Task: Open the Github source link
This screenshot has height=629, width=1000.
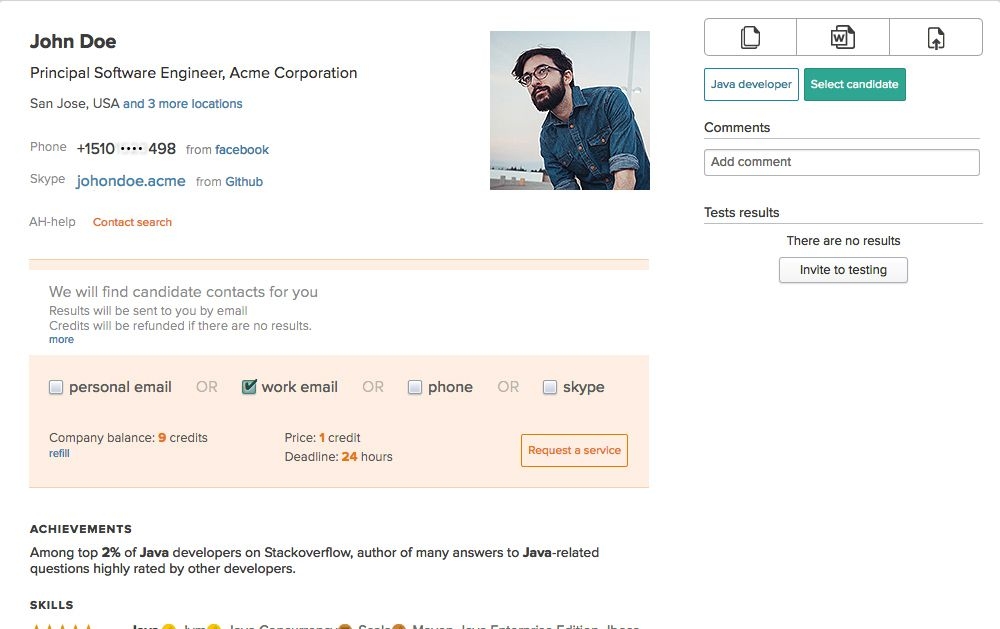Action: pyautogui.click(x=244, y=182)
